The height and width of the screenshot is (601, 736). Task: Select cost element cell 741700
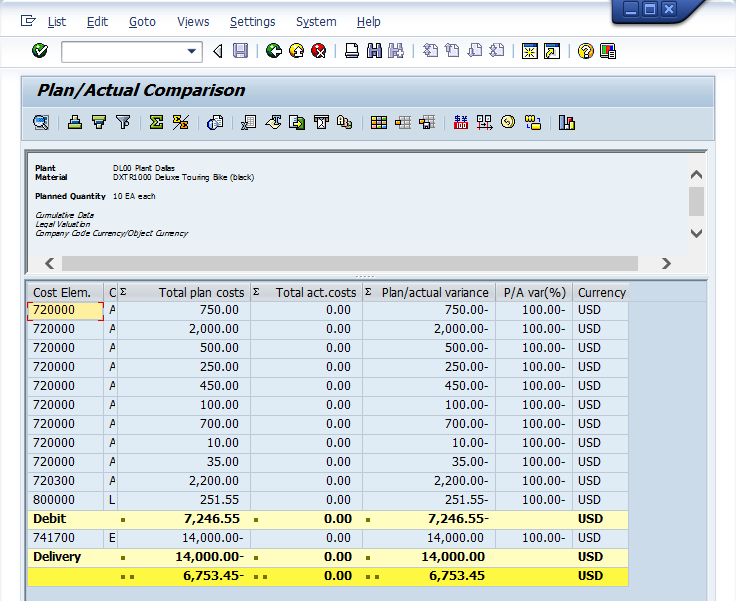click(x=65, y=538)
